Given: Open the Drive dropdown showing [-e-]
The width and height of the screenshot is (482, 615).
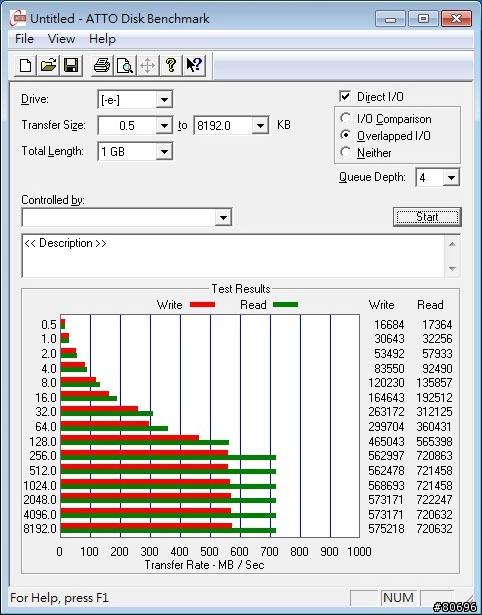Looking at the screenshot, I should click(x=164, y=100).
